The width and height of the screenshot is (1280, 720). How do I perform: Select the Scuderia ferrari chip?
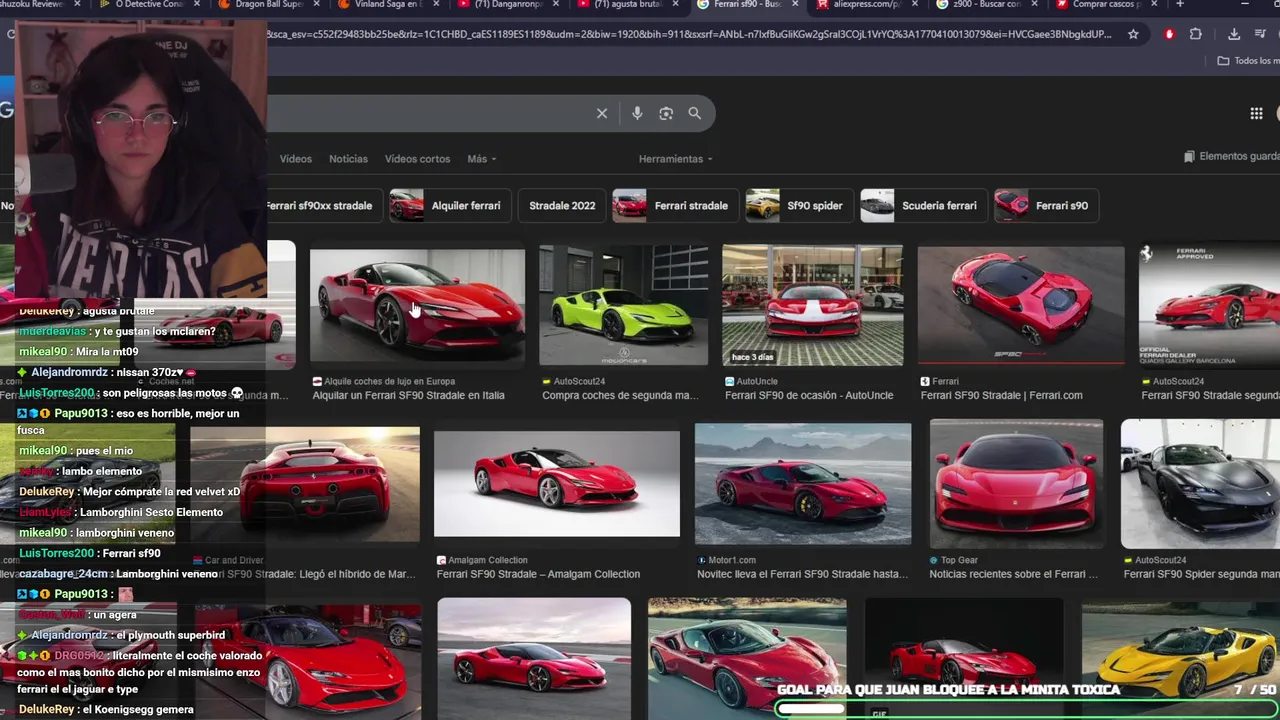[x=922, y=206]
